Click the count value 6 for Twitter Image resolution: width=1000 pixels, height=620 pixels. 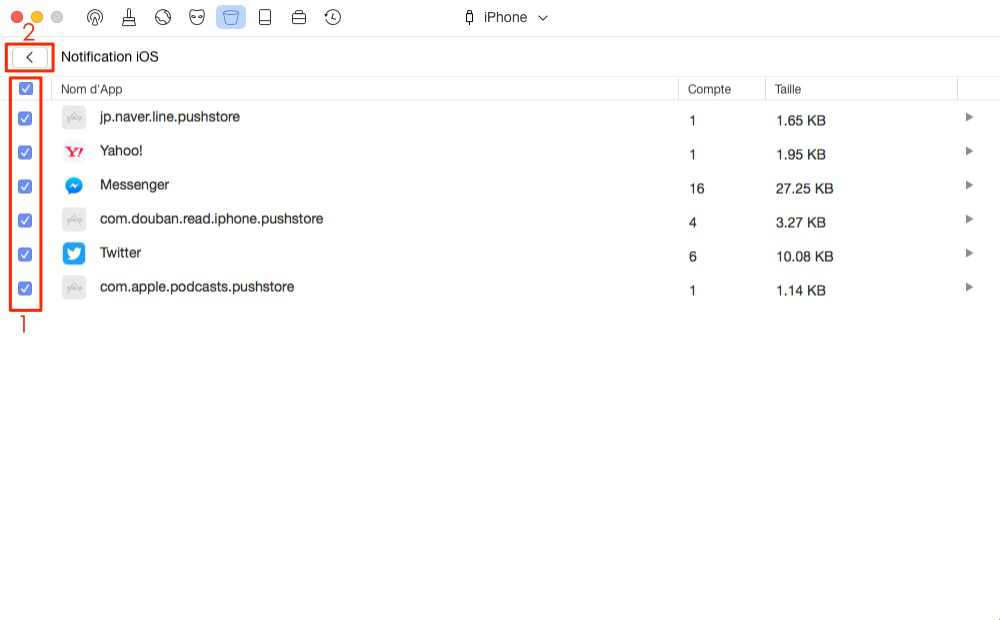pos(693,256)
